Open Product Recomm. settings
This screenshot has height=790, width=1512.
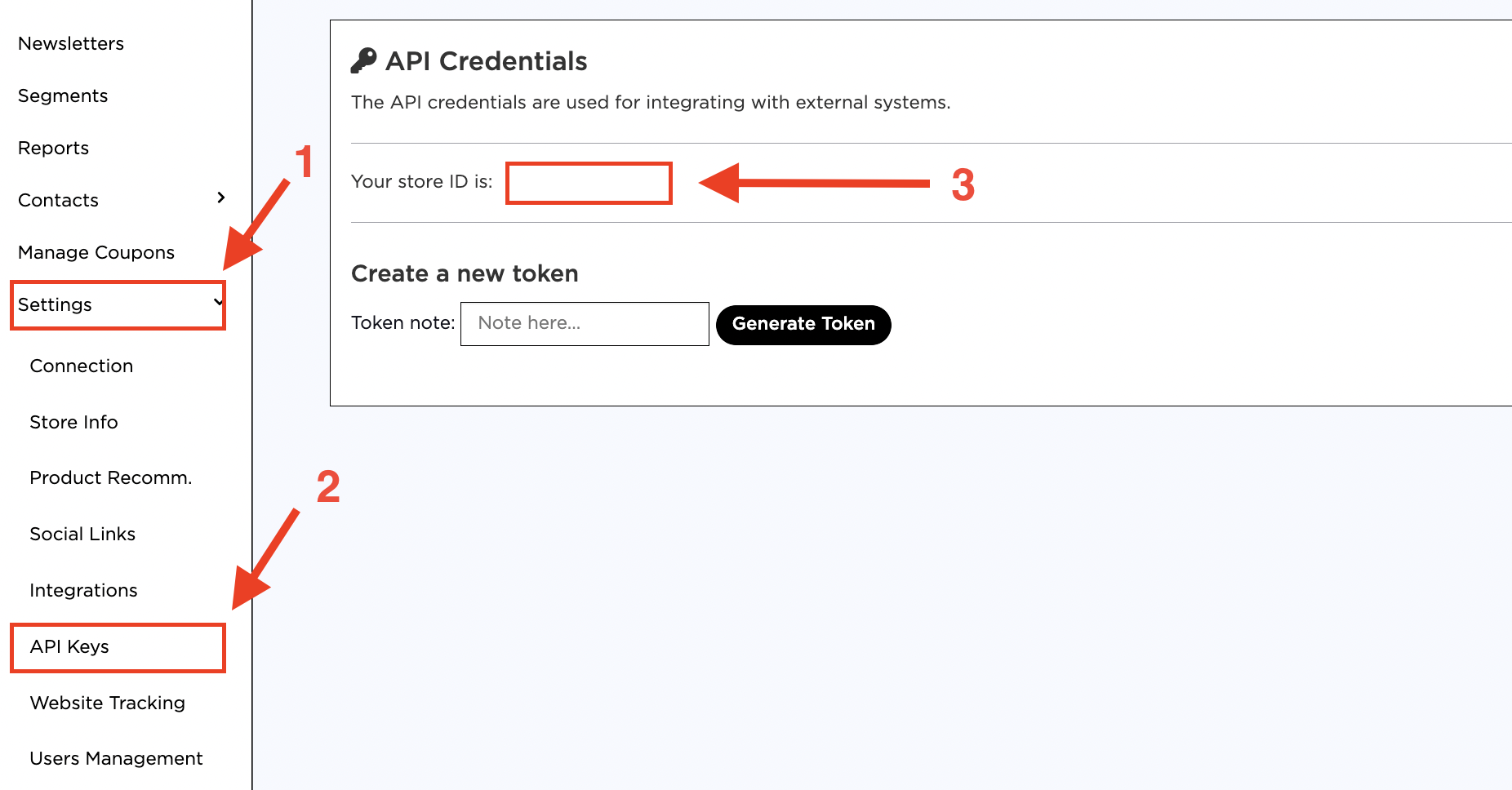tap(111, 477)
